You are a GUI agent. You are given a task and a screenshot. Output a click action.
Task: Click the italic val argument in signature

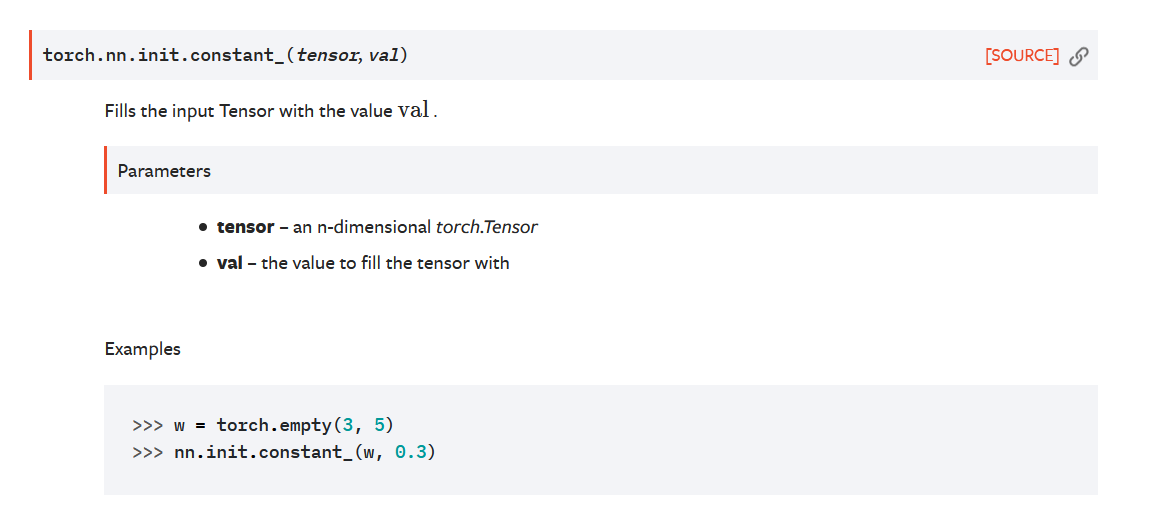click(x=385, y=56)
